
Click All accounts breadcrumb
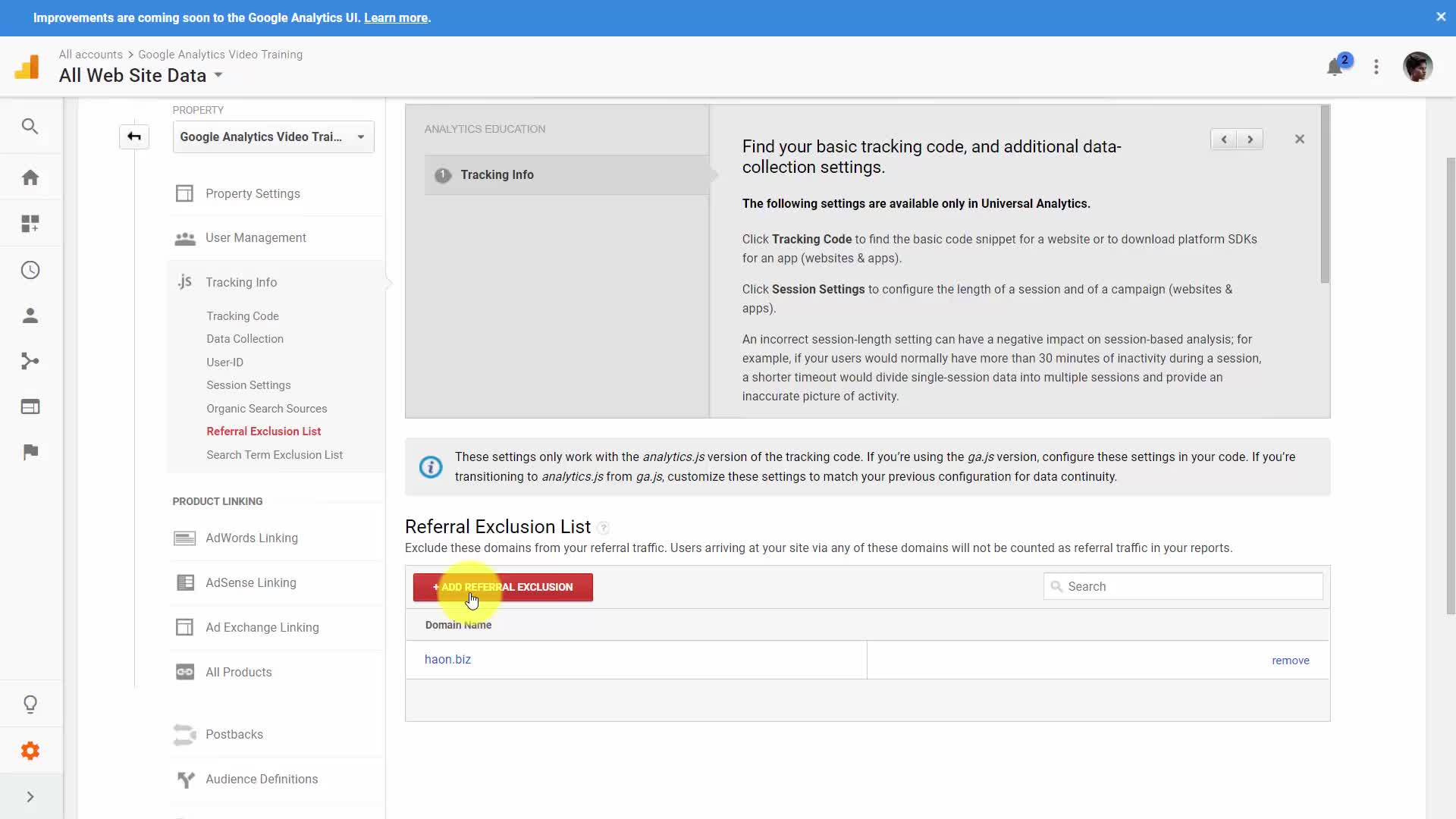[x=91, y=55]
